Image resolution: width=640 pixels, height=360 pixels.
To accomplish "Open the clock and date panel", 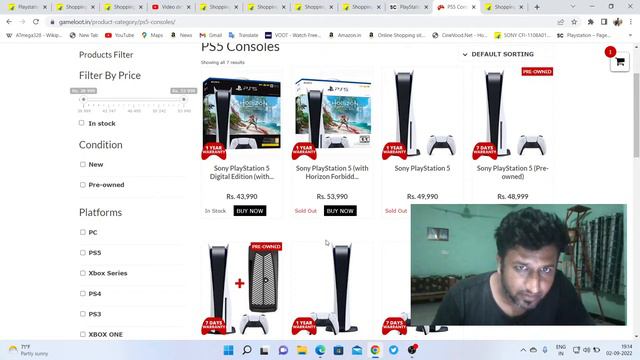I will point(619,350).
